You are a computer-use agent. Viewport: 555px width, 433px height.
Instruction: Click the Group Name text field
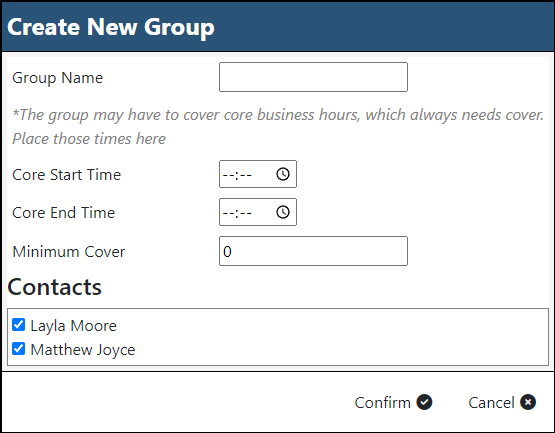pos(313,77)
